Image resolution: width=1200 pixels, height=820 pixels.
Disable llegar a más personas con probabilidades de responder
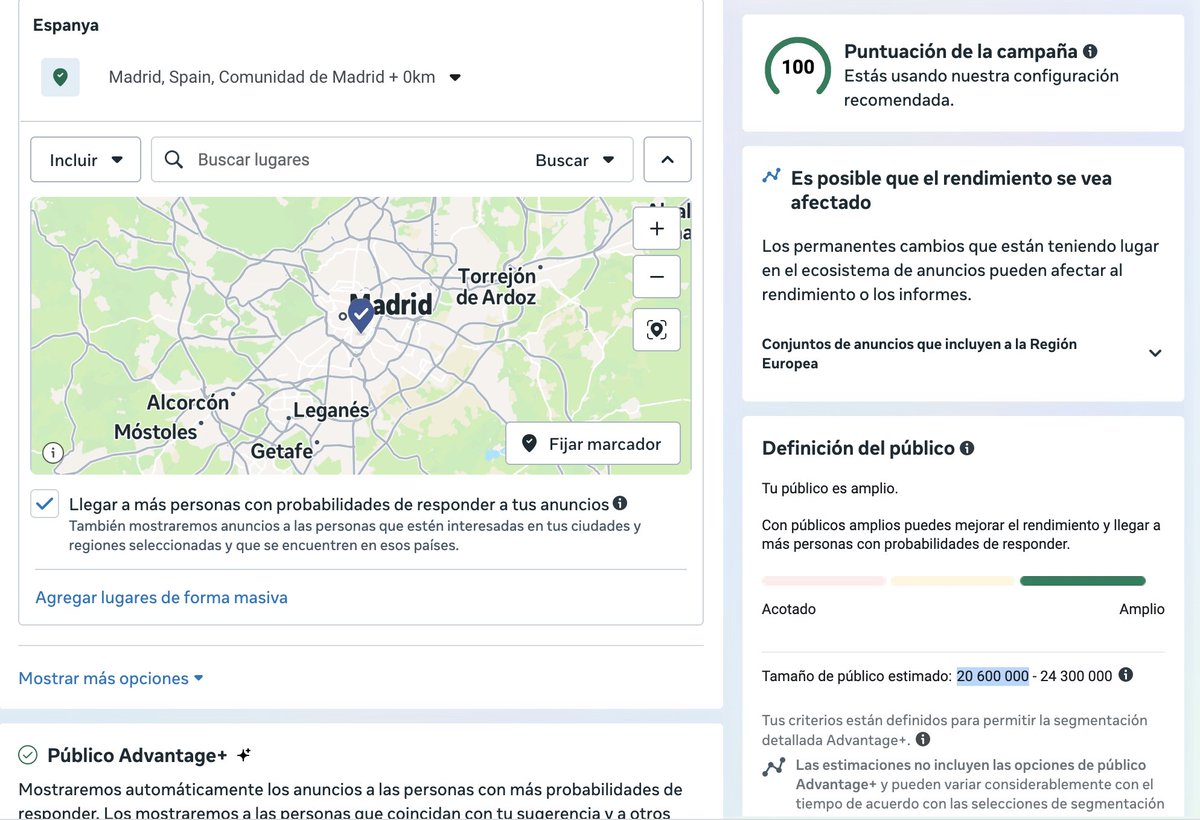click(44, 504)
